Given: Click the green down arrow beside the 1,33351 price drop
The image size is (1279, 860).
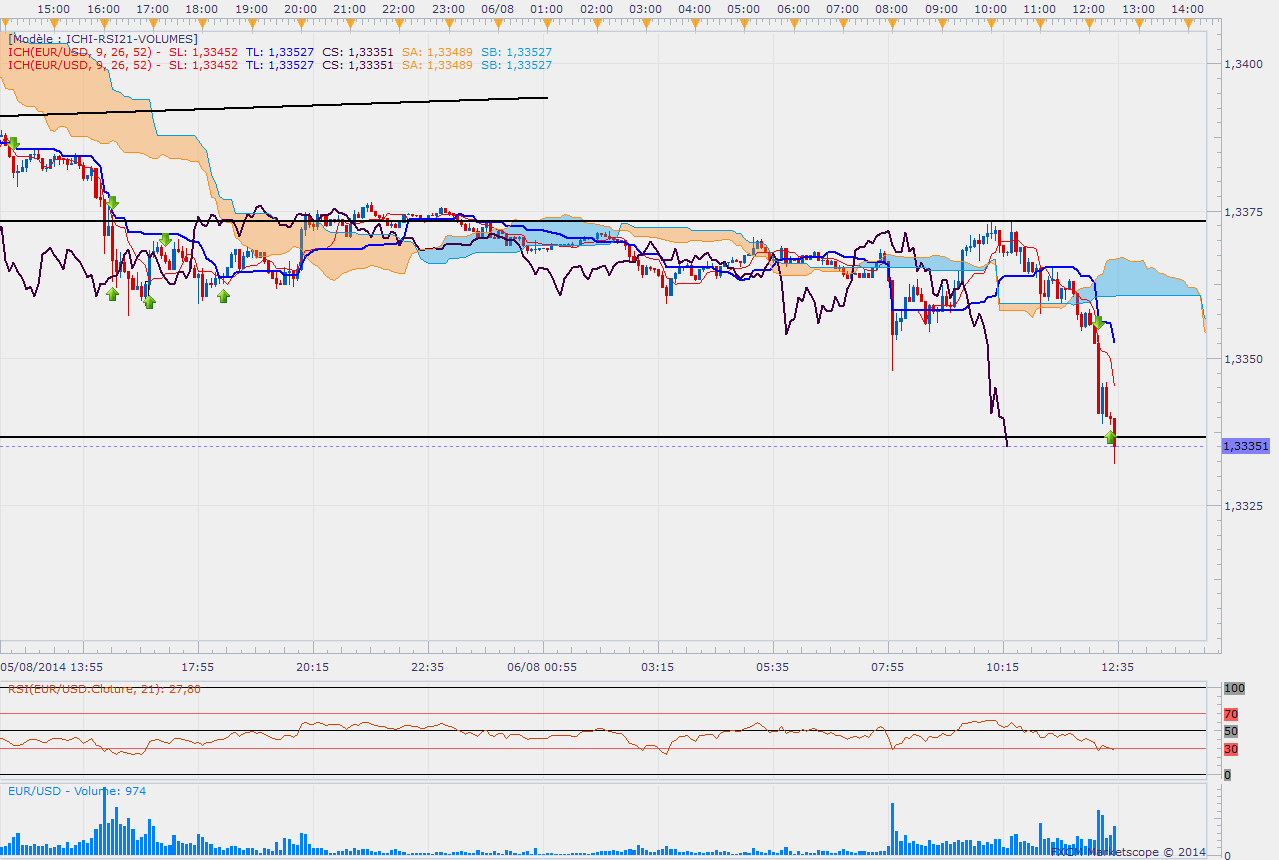Looking at the screenshot, I should pyautogui.click(x=1098, y=322).
